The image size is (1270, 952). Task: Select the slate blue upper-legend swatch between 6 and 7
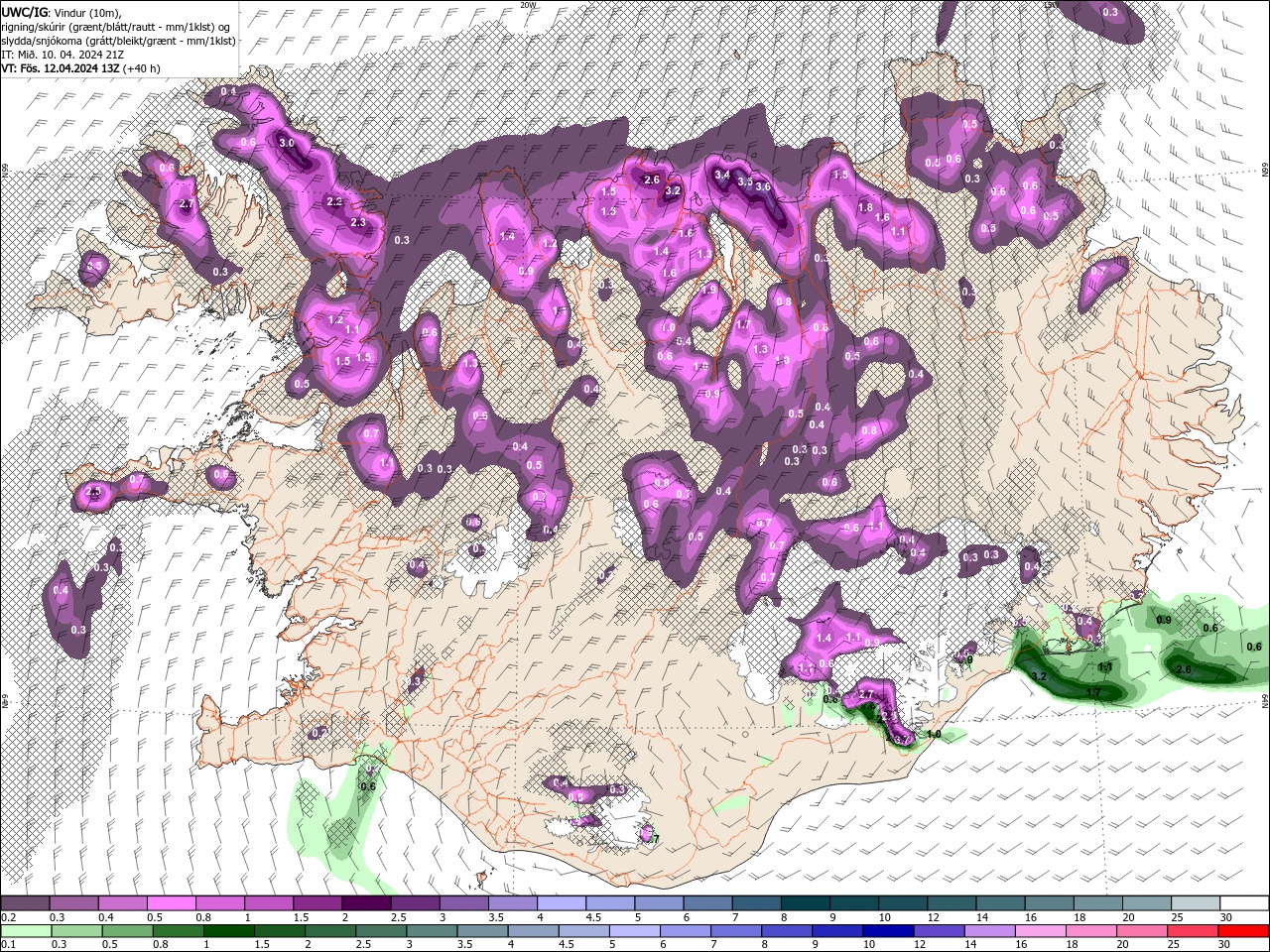click(x=708, y=903)
